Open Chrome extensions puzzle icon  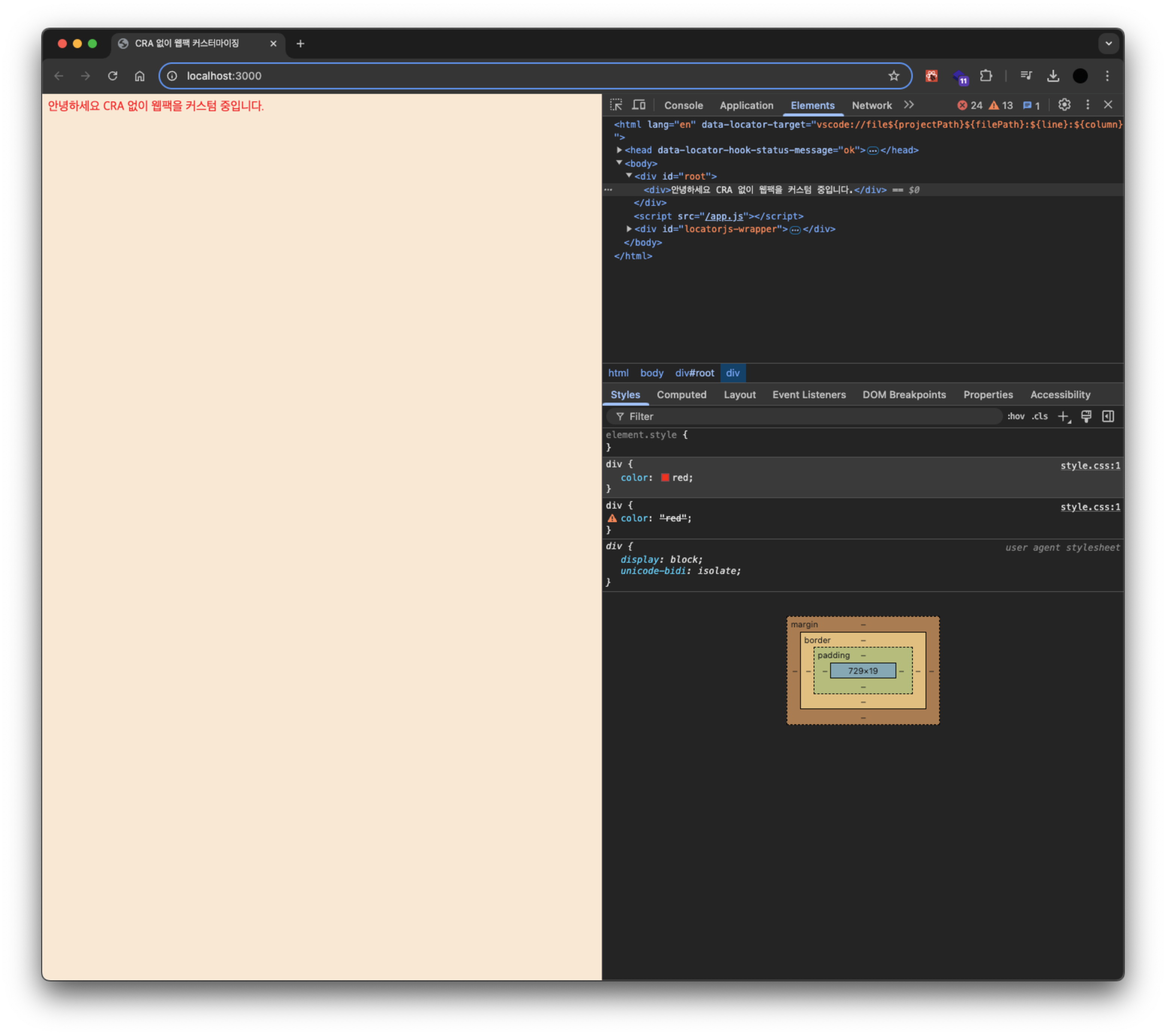(x=986, y=76)
